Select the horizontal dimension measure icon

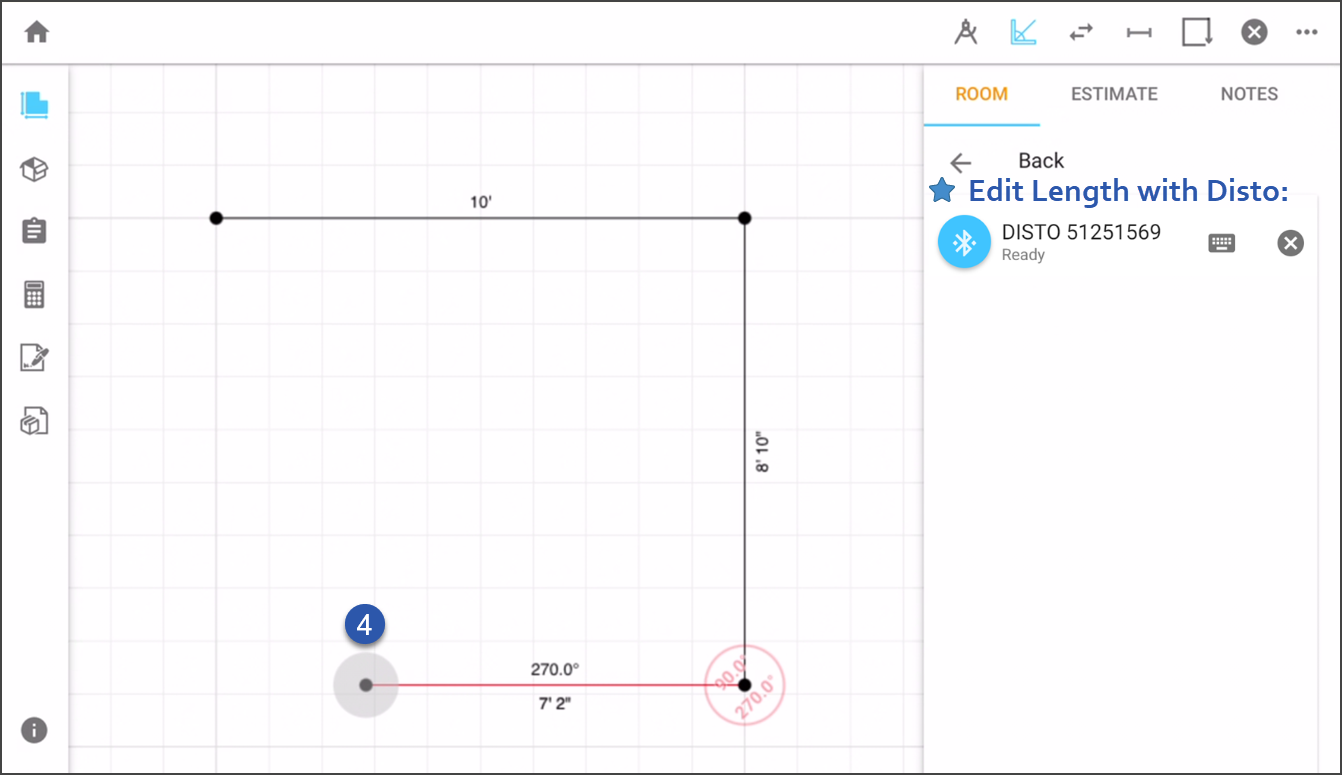click(1139, 32)
